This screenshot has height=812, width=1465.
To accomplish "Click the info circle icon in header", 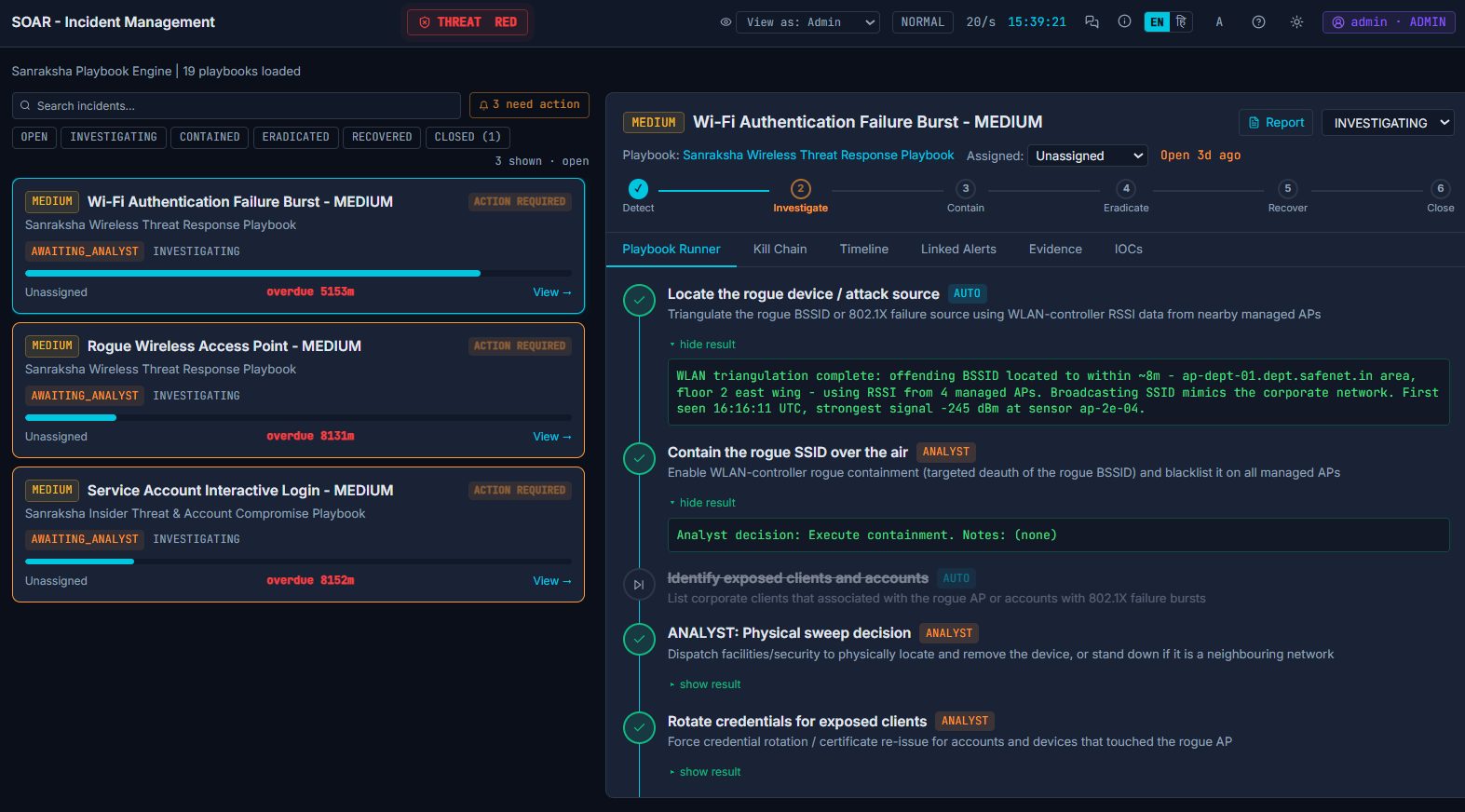I will [x=1124, y=21].
